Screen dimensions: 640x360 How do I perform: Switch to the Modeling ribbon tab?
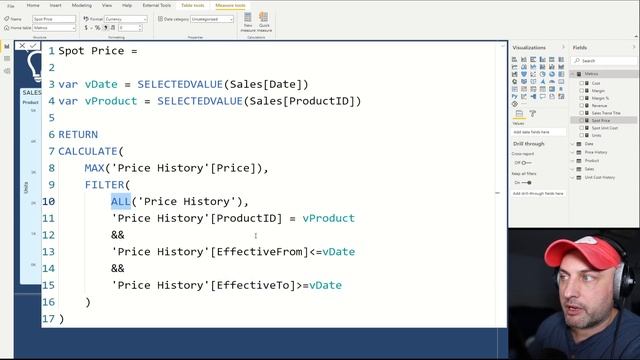(x=82, y=6)
